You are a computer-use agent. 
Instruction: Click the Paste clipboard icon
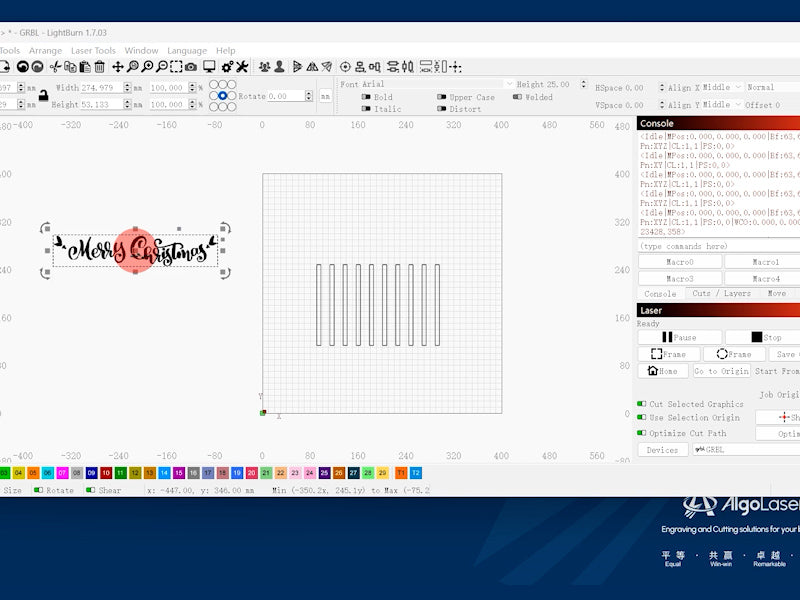click(x=85, y=67)
